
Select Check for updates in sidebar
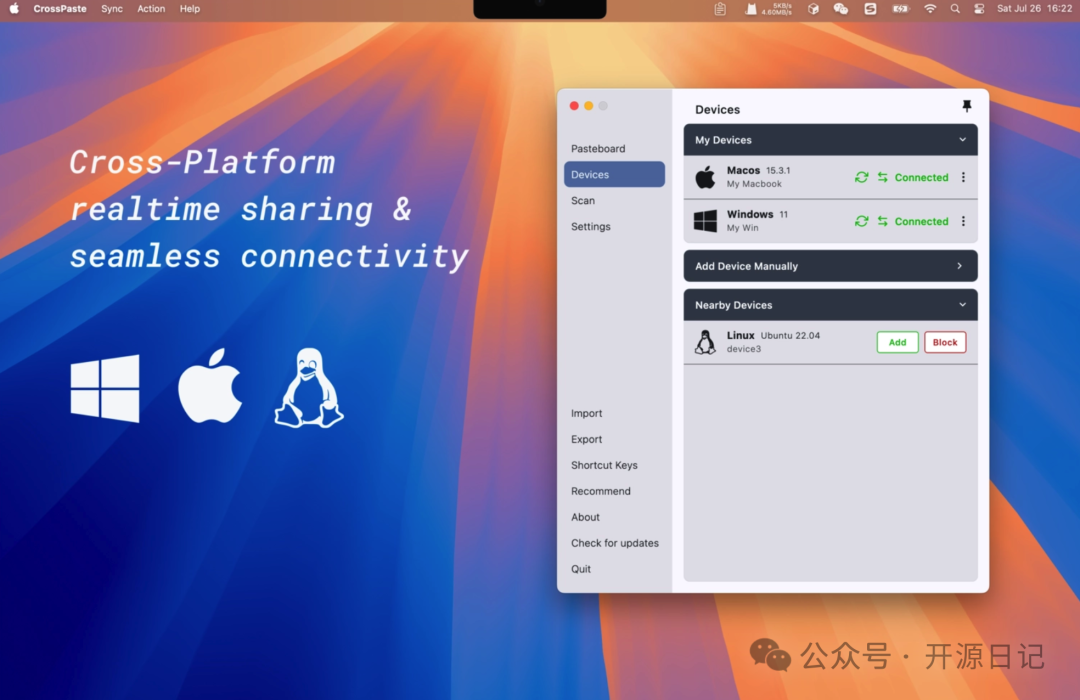point(615,543)
